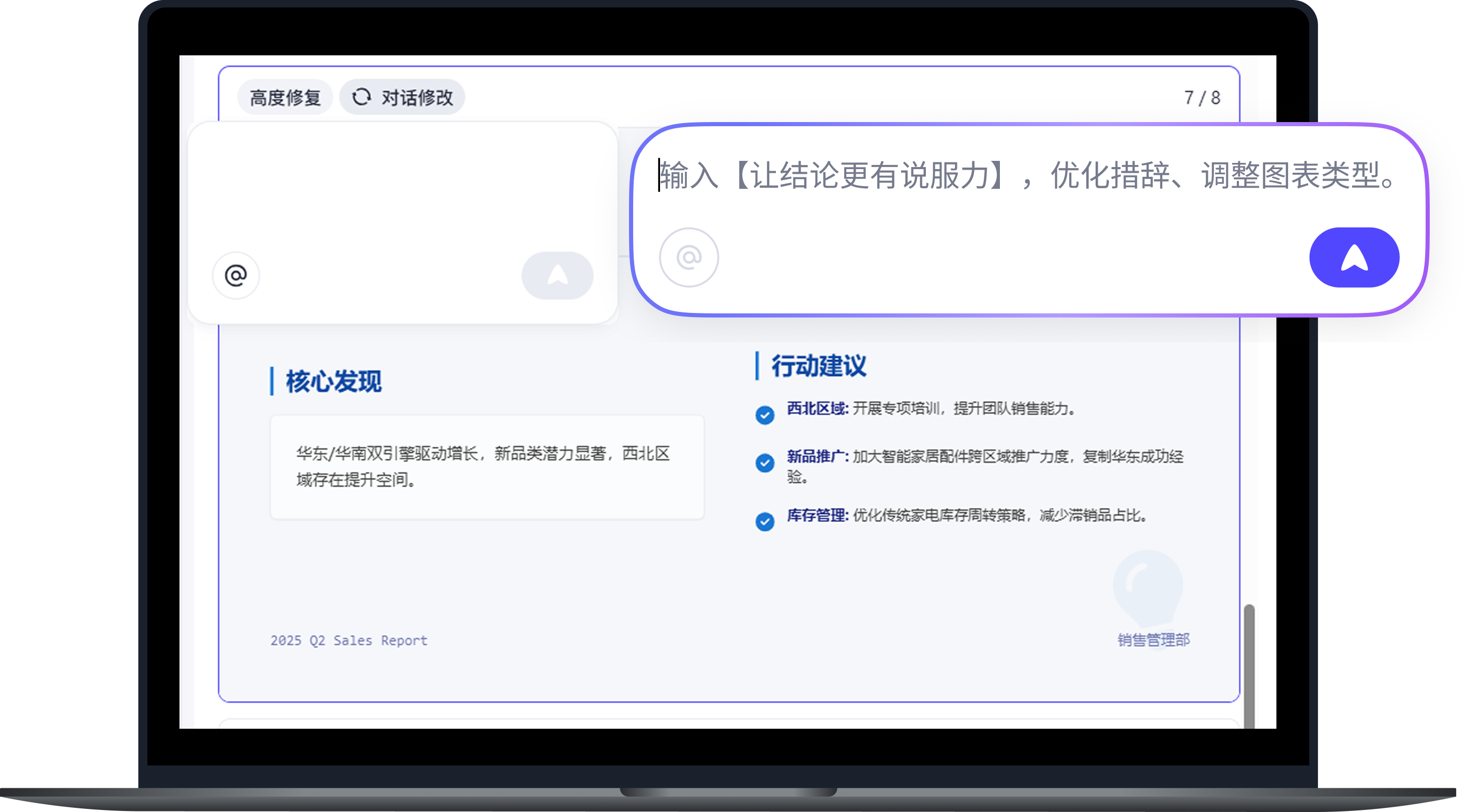This screenshot has width=1467, height=812.
Task: Click the check icon beside 西北区域
Action: click(x=765, y=415)
